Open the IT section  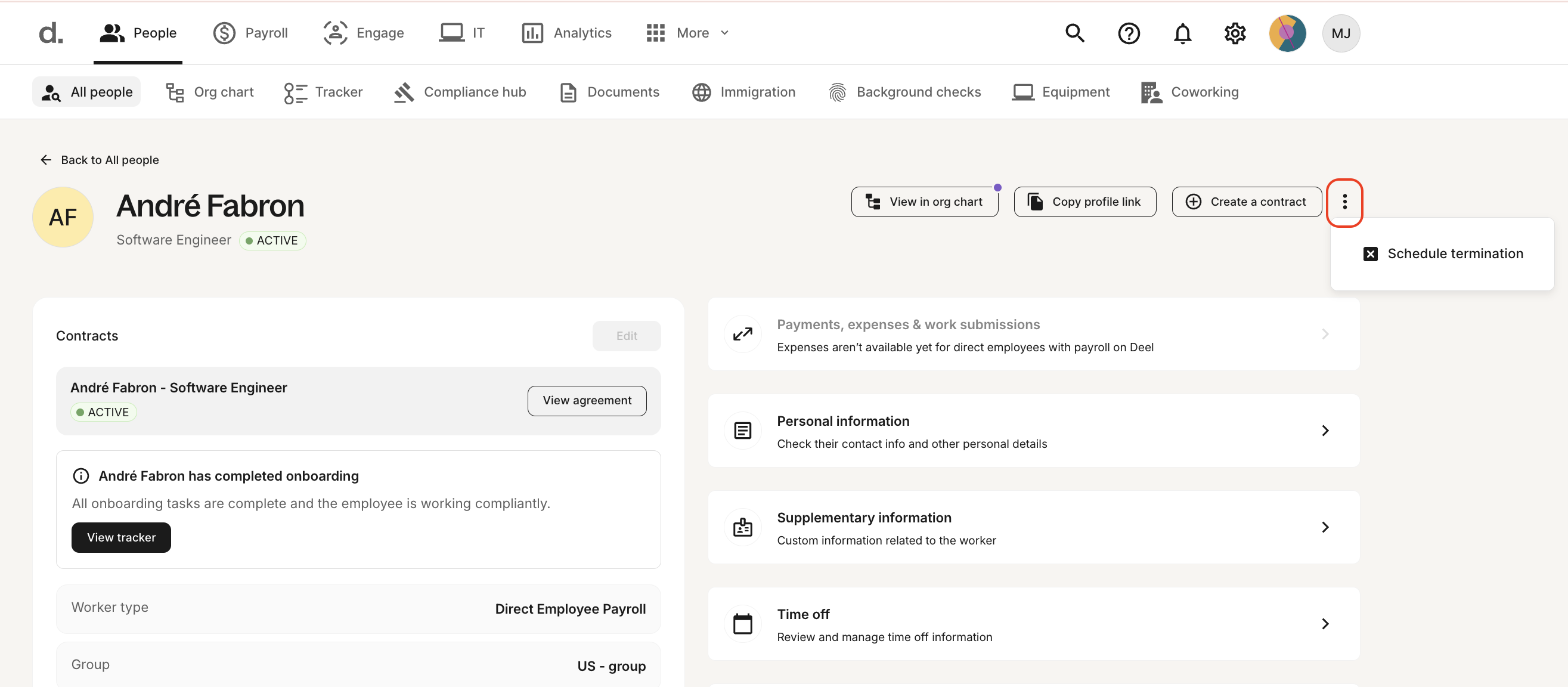462,33
